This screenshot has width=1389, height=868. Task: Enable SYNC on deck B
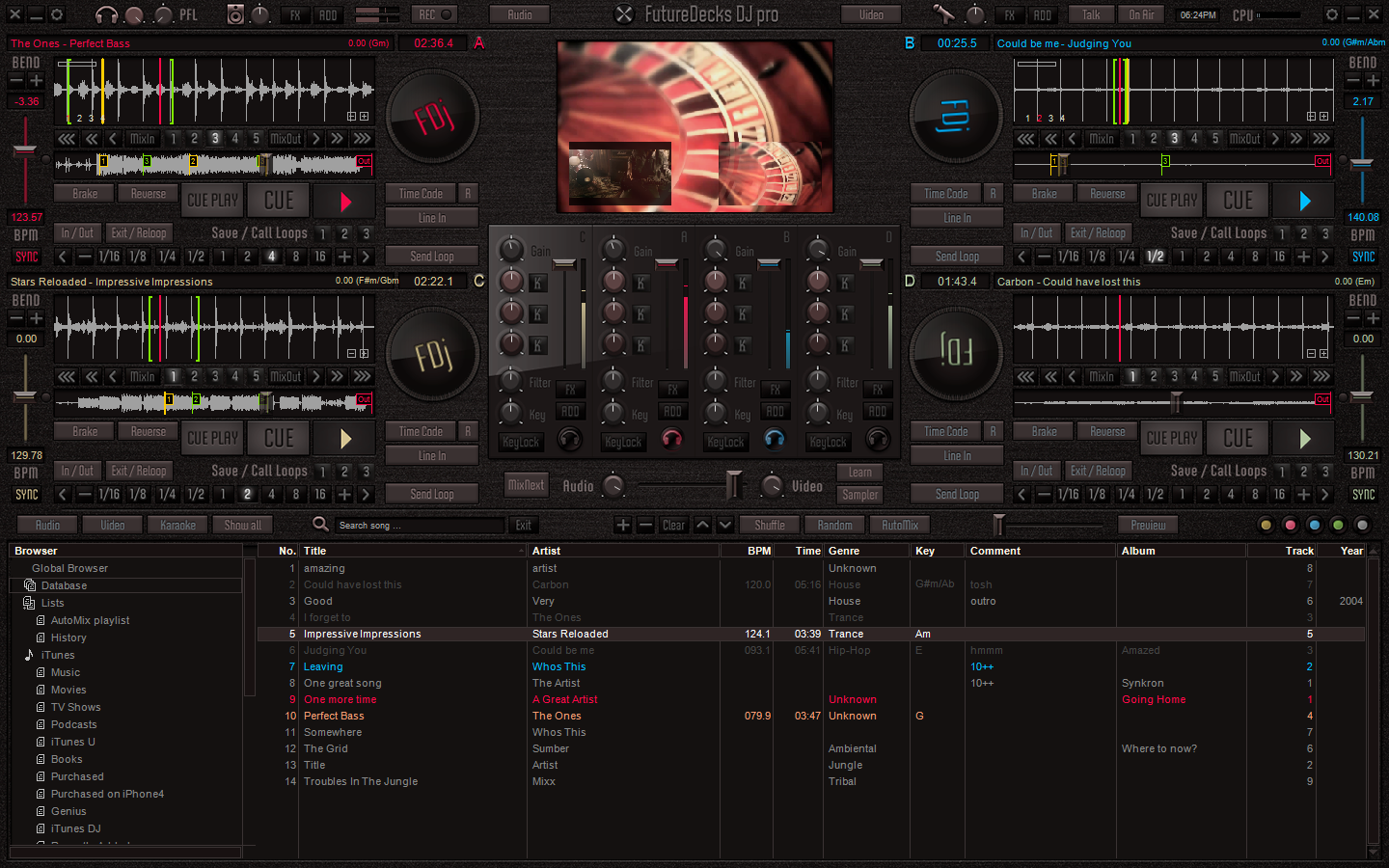click(x=1363, y=257)
